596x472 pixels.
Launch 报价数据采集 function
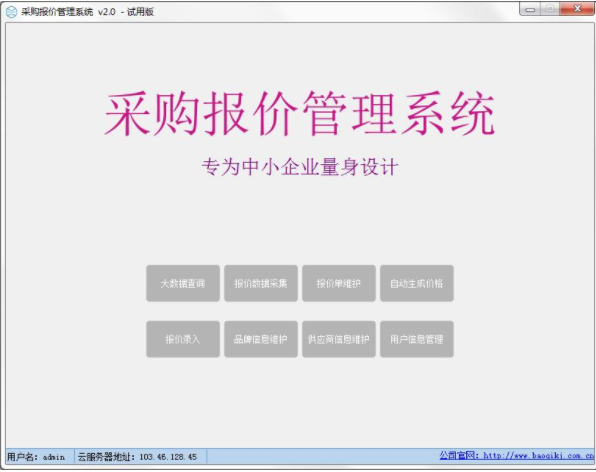point(261,283)
